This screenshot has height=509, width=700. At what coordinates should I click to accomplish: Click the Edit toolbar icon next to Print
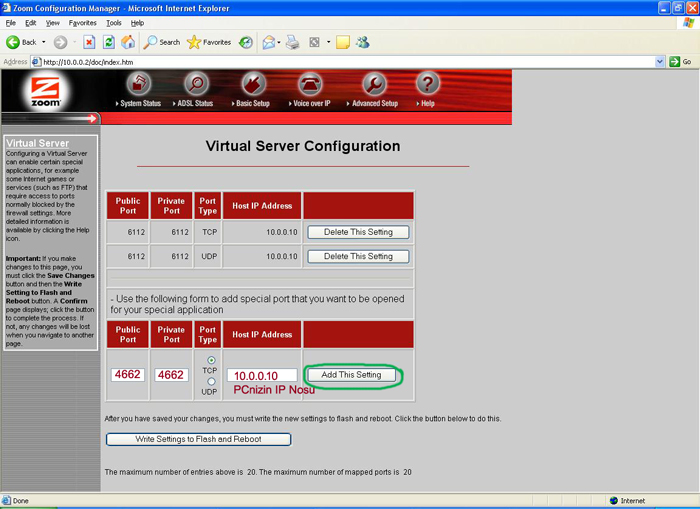click(315, 42)
